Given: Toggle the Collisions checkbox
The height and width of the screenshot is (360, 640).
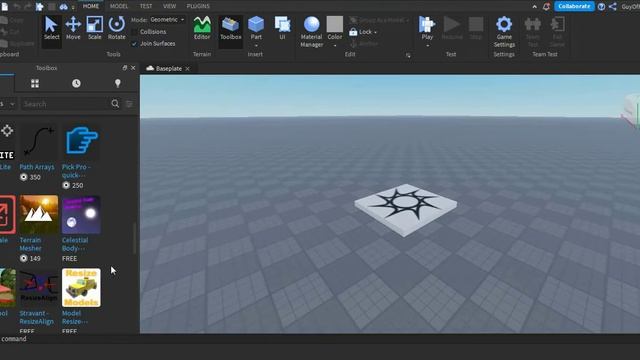Looking at the screenshot, I should [134, 32].
